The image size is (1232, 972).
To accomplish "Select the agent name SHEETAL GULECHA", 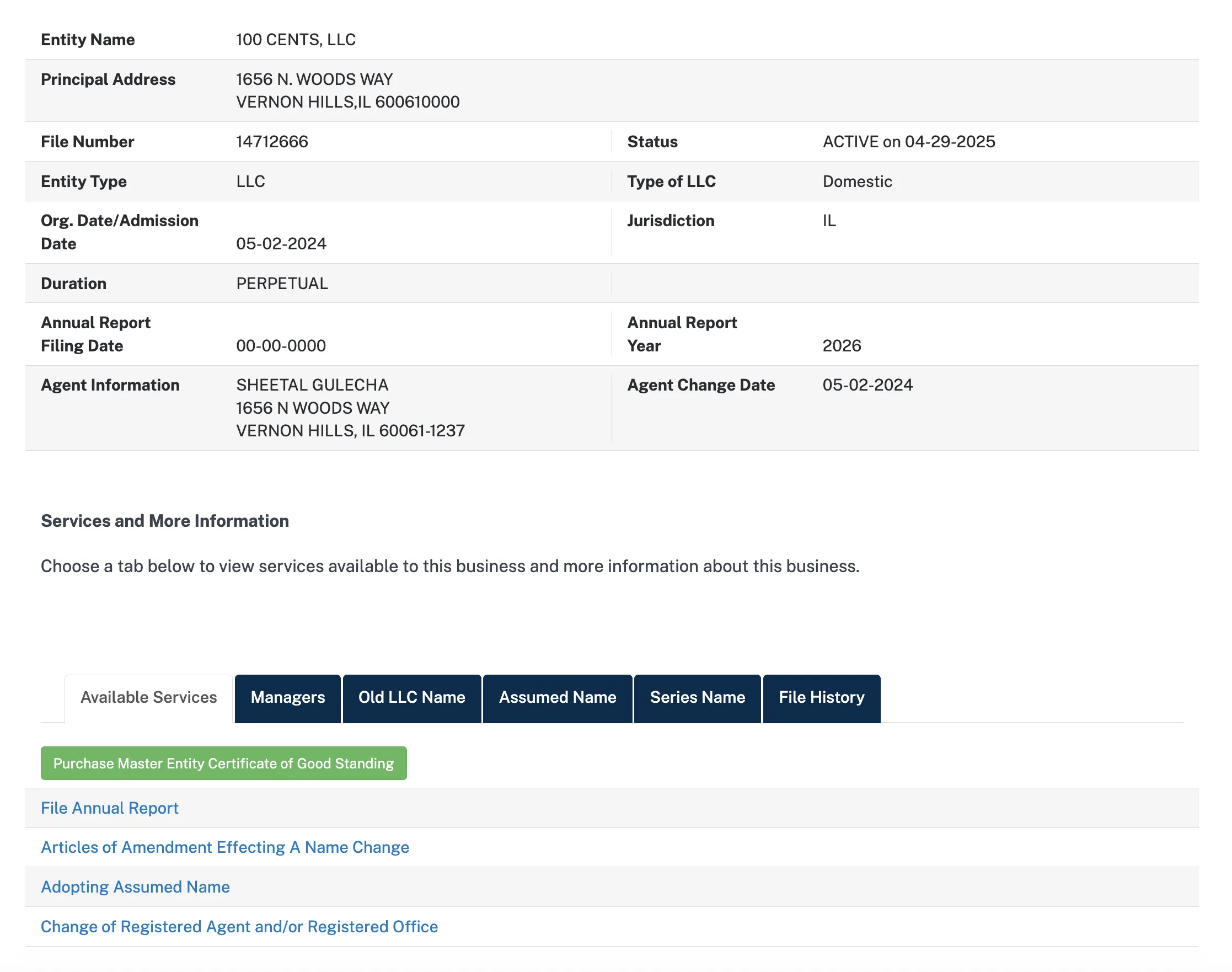I will pos(312,384).
